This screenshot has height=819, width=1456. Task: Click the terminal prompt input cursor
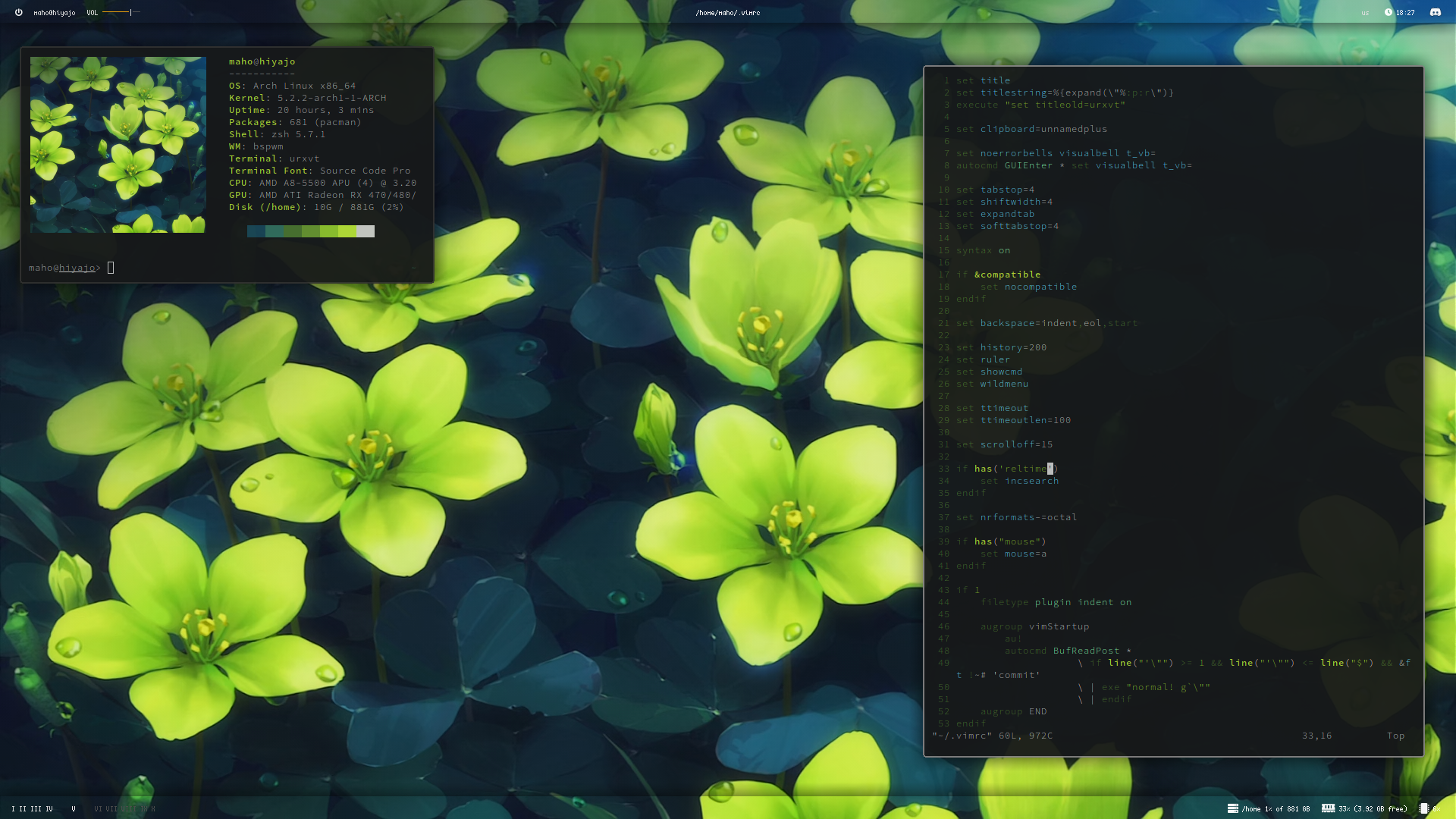coord(111,268)
